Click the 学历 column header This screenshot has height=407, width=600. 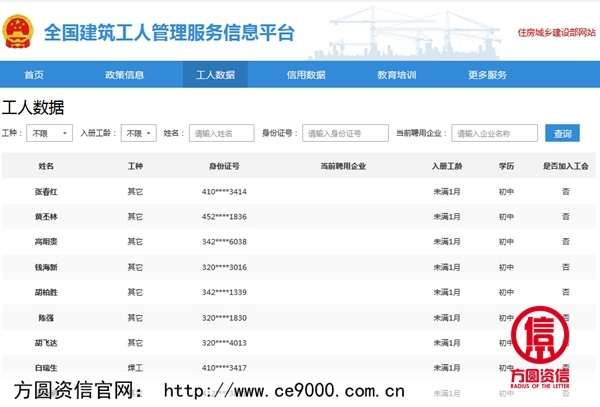coord(506,166)
